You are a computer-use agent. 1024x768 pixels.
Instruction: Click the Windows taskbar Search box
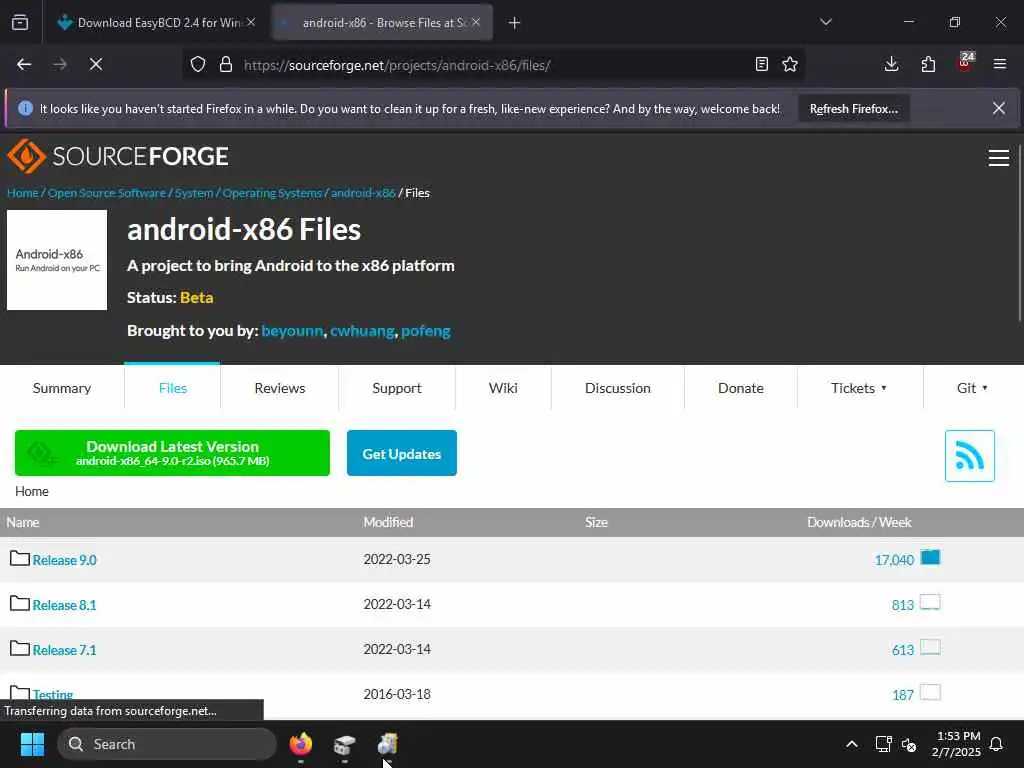167,744
